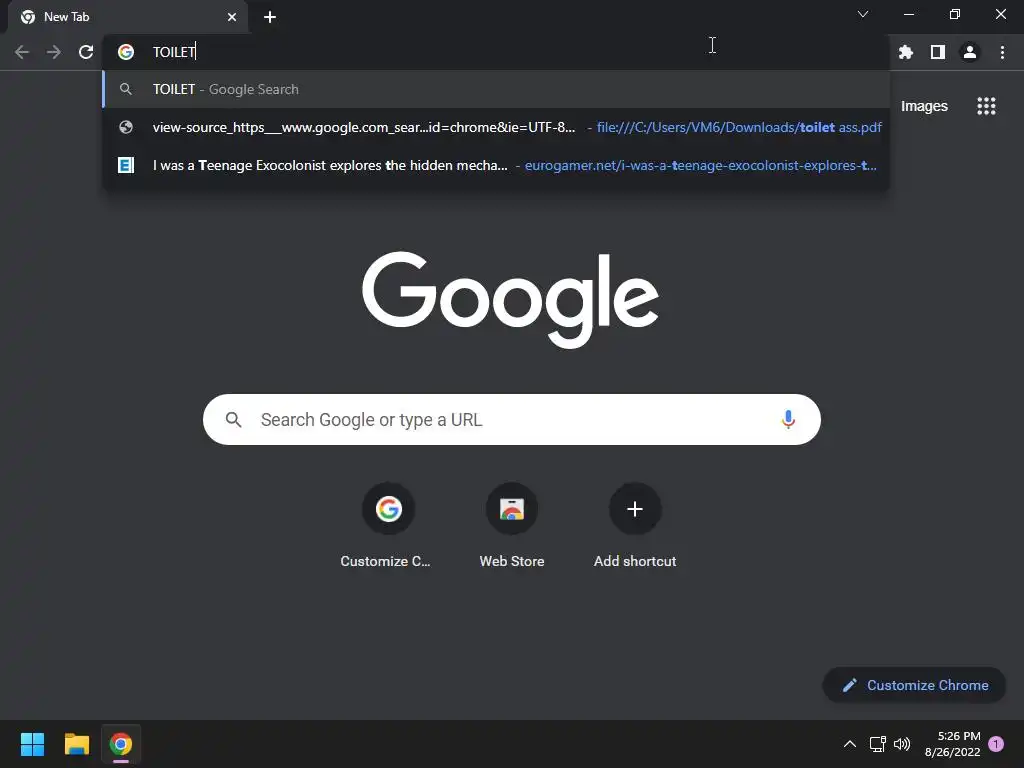Select the TOILET - Google Search suggestion
This screenshot has height=768, width=1024.
(496, 89)
